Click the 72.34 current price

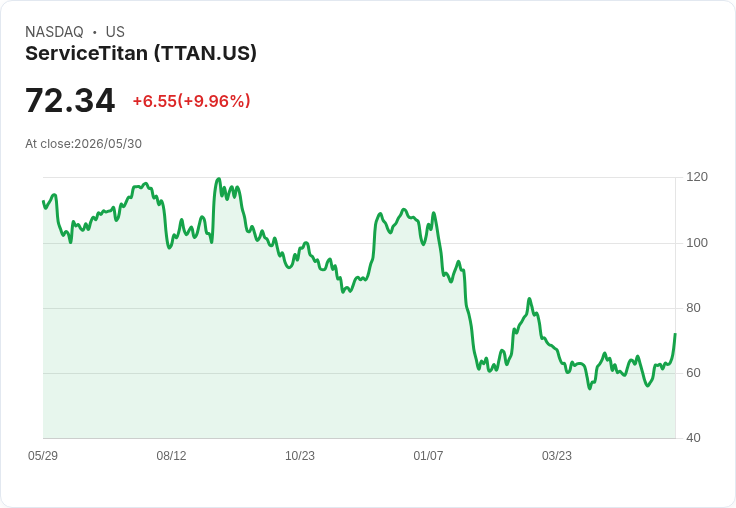70,100
